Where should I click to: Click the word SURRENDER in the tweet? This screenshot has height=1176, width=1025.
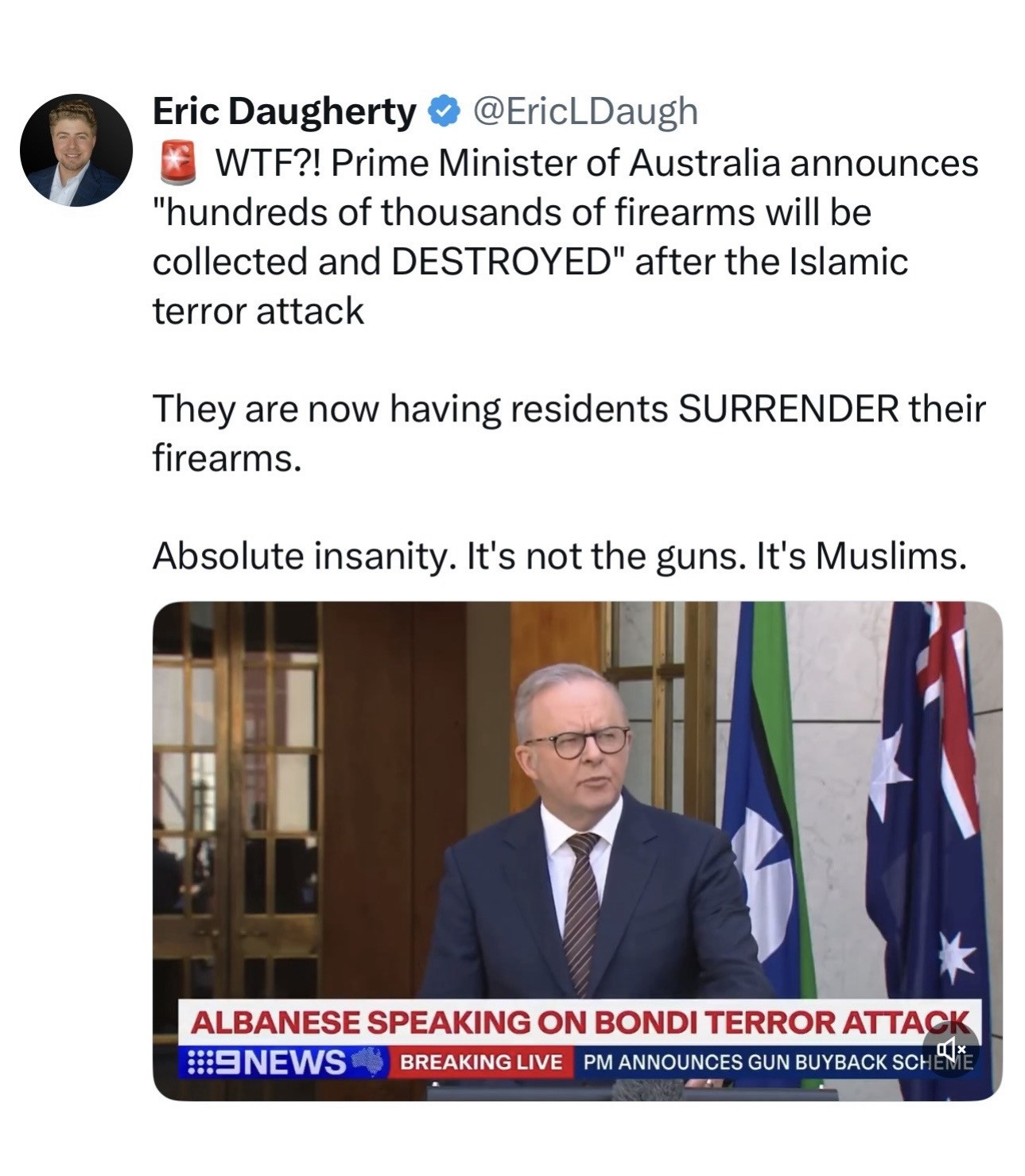click(x=788, y=409)
